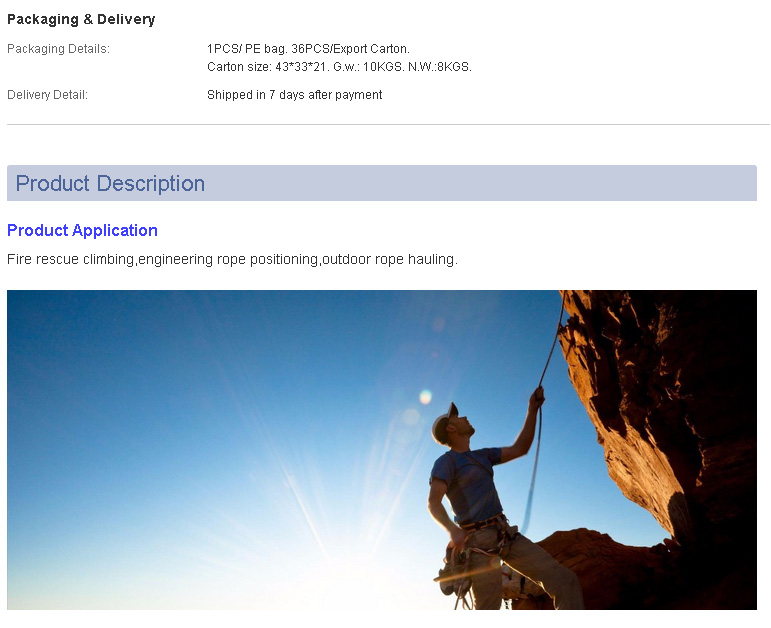The height and width of the screenshot is (628, 771).
Task: Click the climber's blue t-shirt
Action: click(x=467, y=484)
